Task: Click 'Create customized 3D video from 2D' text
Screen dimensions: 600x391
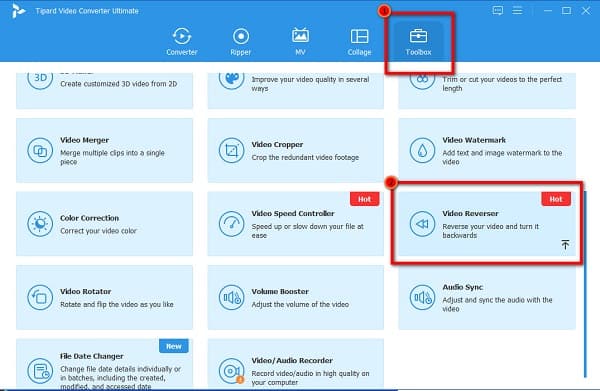Action: click(119, 84)
